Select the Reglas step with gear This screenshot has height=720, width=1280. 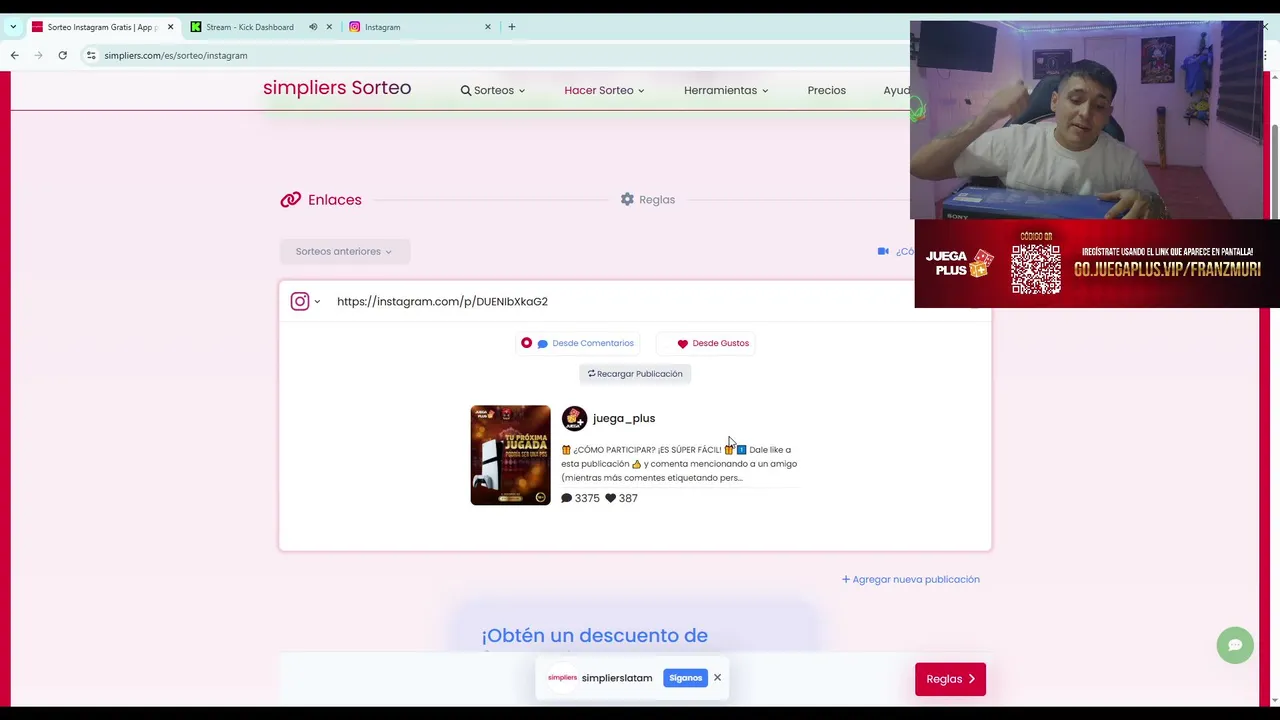pyautogui.click(x=648, y=200)
